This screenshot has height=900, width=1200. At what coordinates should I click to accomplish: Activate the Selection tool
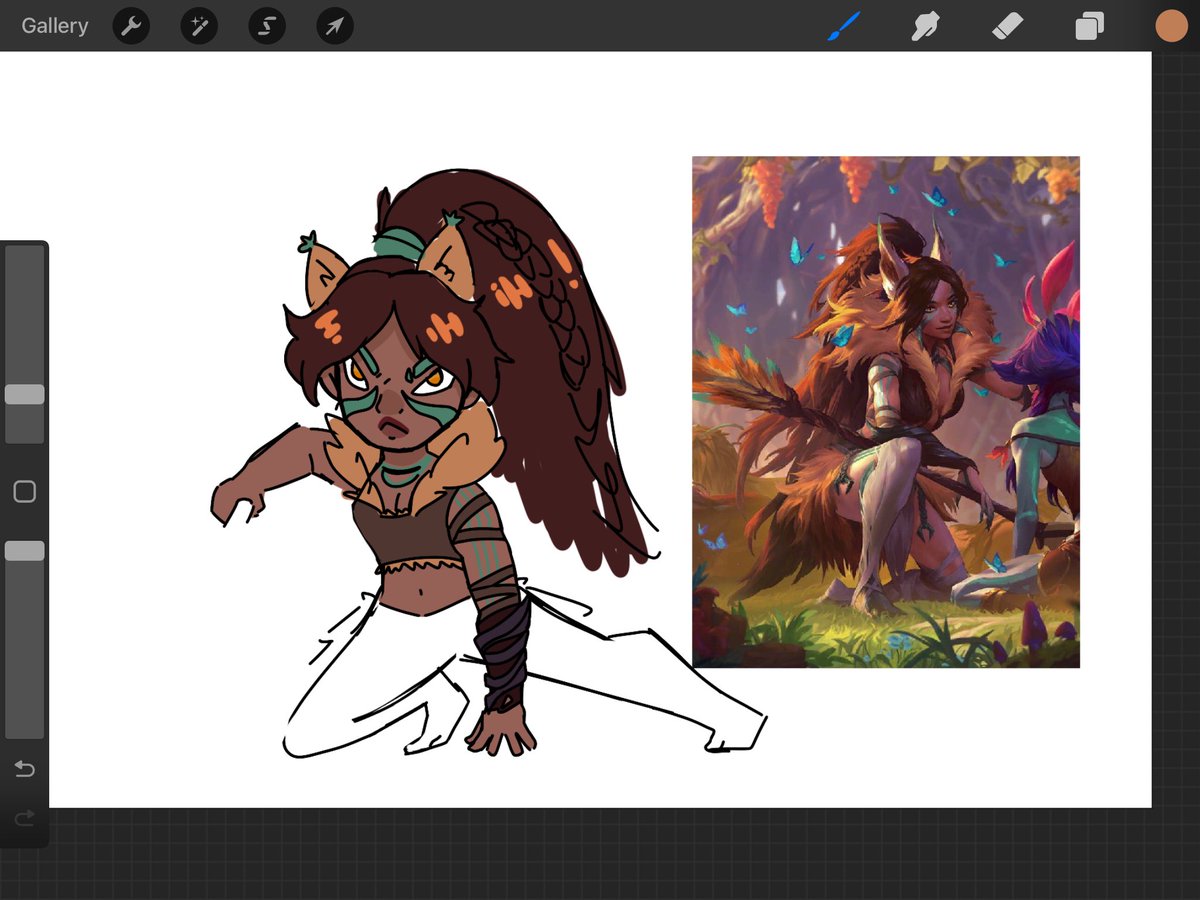[266, 26]
